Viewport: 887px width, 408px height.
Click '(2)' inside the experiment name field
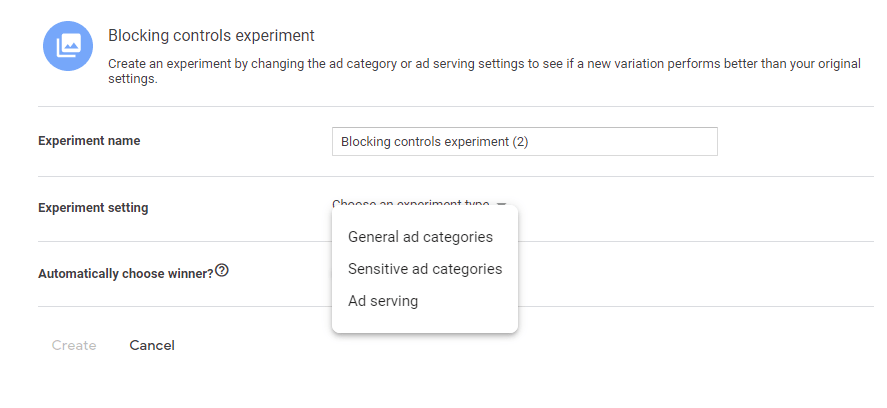[520, 142]
